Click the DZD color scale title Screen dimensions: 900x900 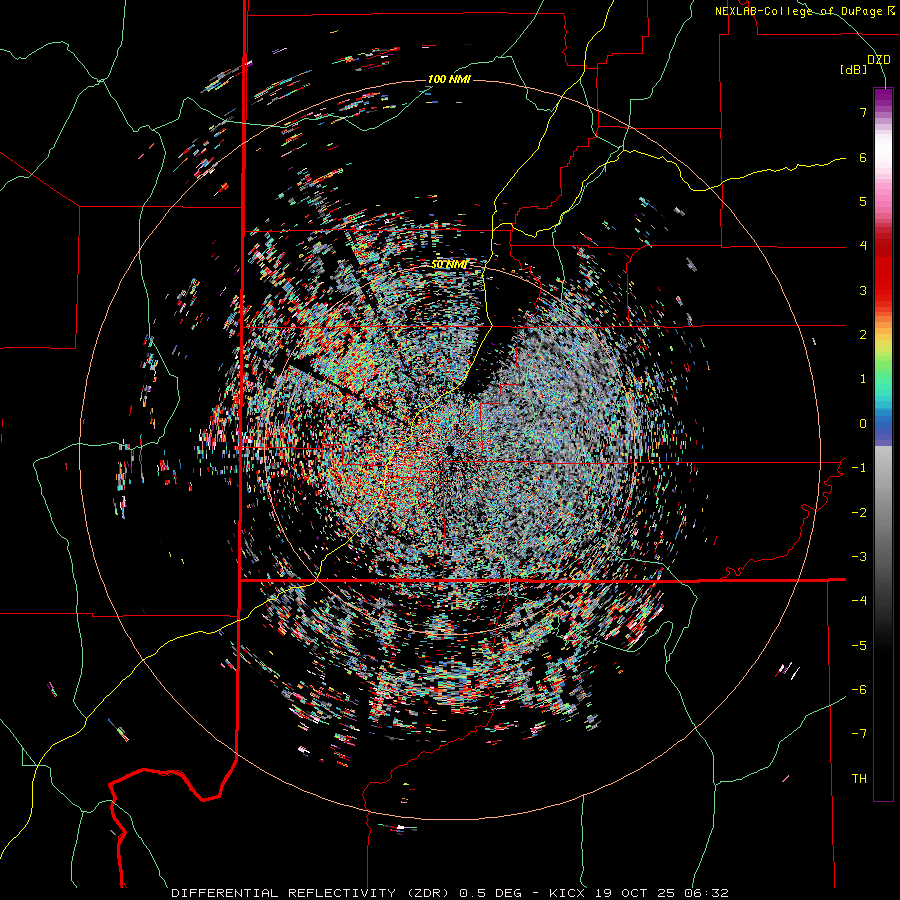pyautogui.click(x=879, y=60)
